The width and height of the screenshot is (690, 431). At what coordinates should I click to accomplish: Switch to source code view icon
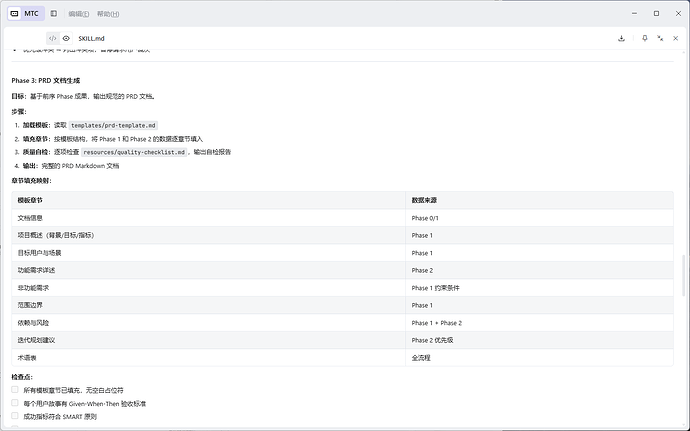pyautogui.click(x=53, y=38)
